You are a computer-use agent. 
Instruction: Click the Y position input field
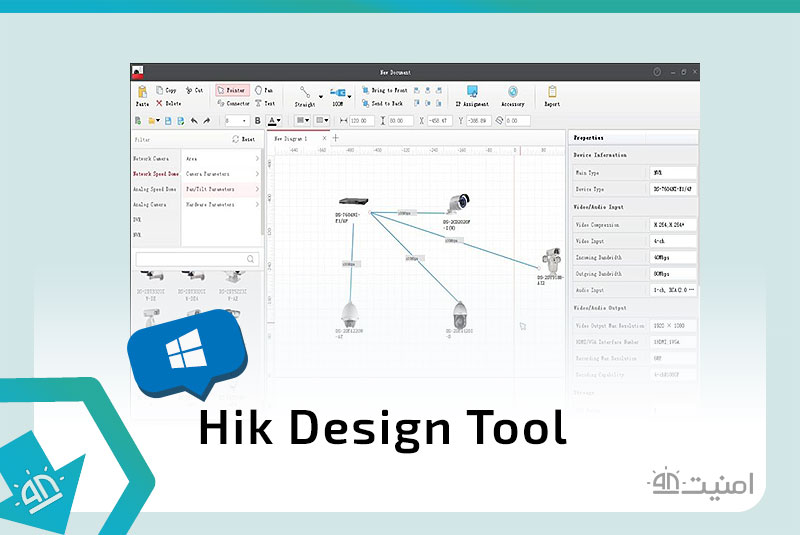(x=479, y=121)
